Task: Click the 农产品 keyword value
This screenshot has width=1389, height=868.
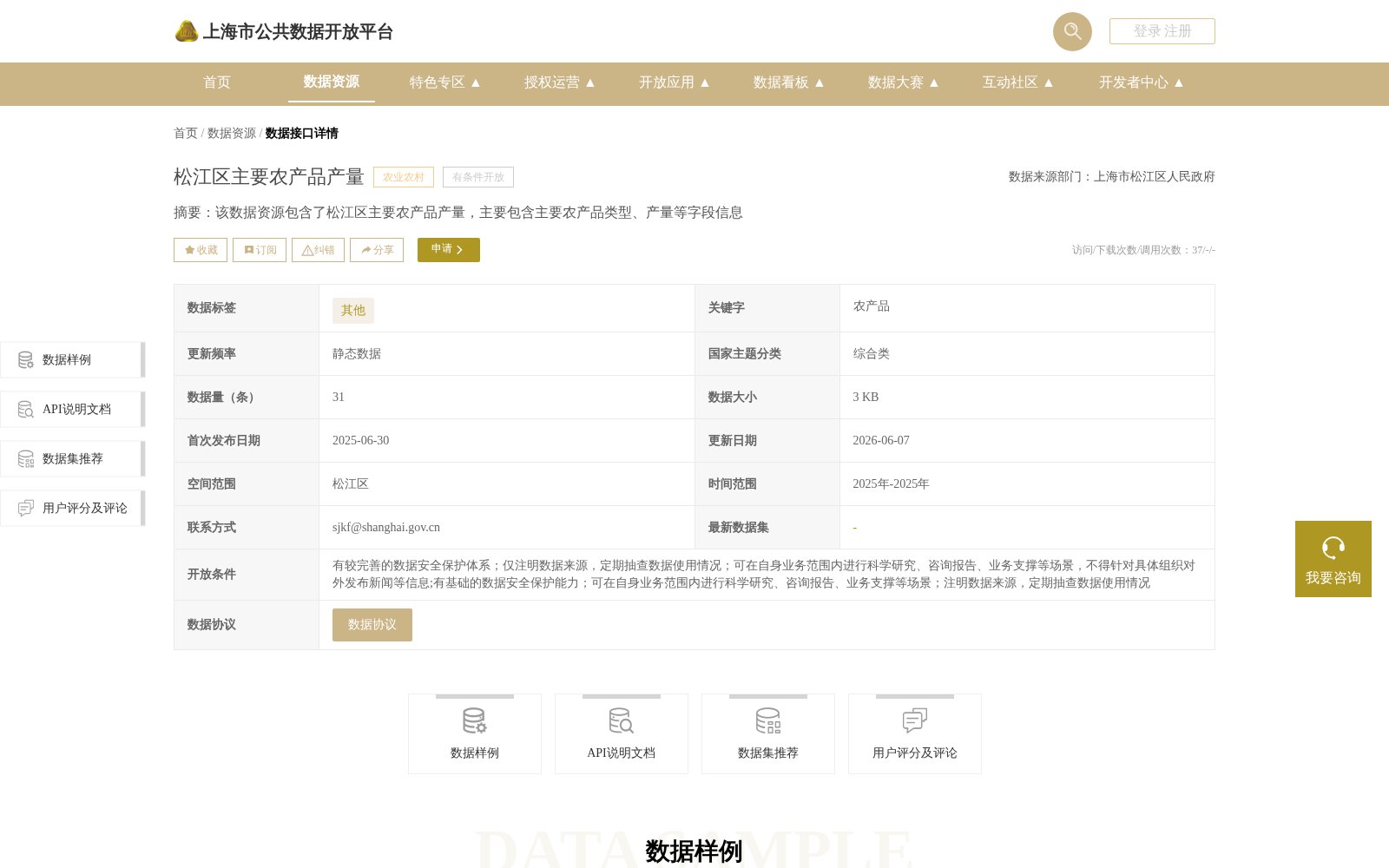Action: [x=872, y=306]
